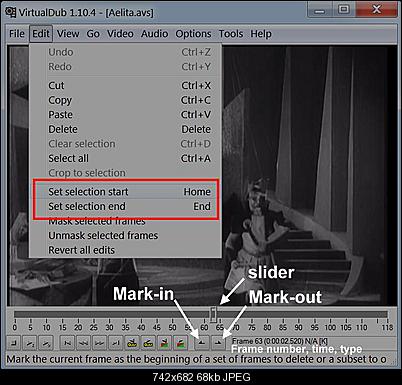The image size is (402, 385).
Task: Jump to the first frame with the Start button
Action: click(x=67, y=343)
